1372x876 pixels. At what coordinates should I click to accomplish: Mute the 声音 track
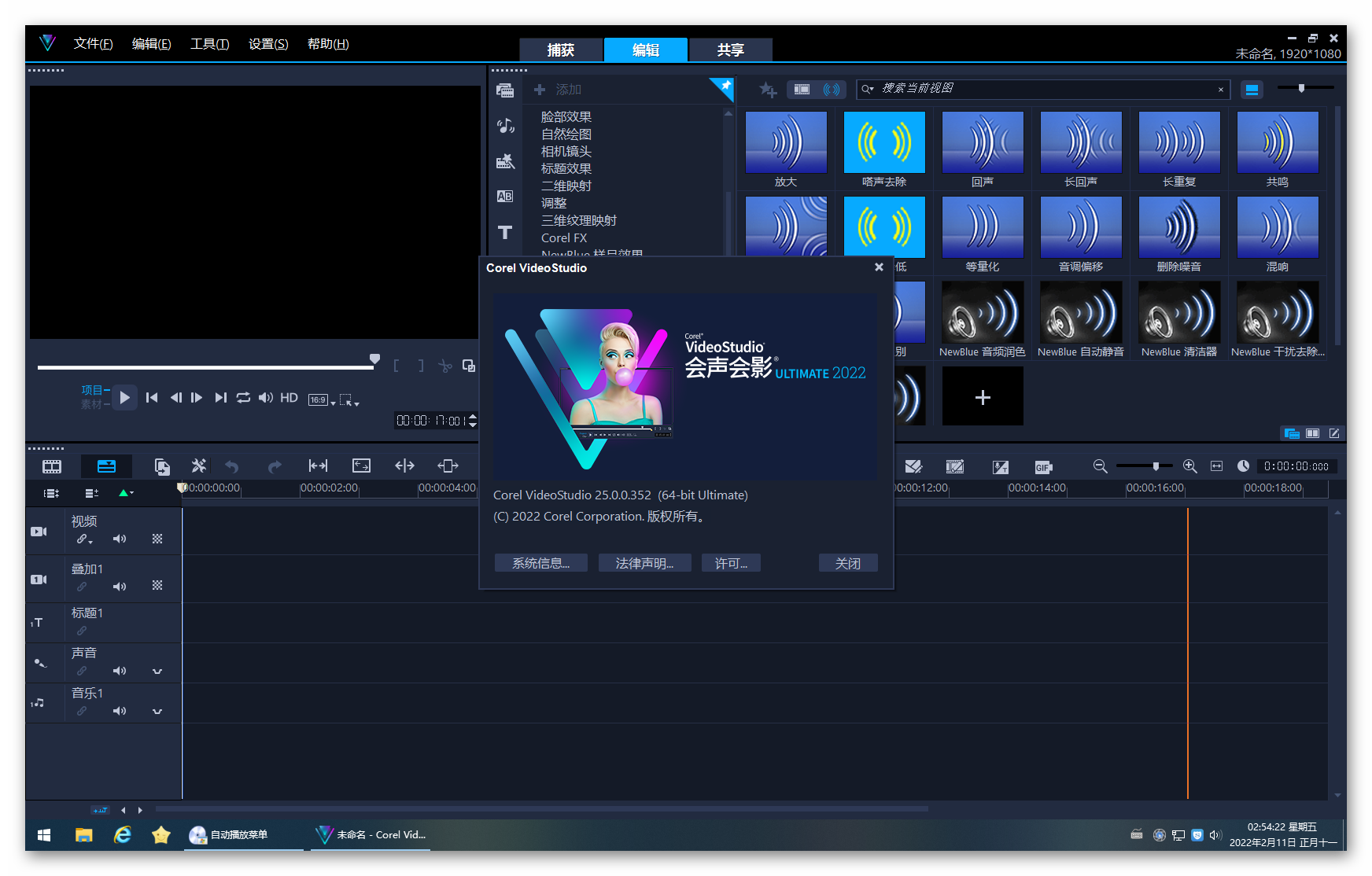(120, 671)
